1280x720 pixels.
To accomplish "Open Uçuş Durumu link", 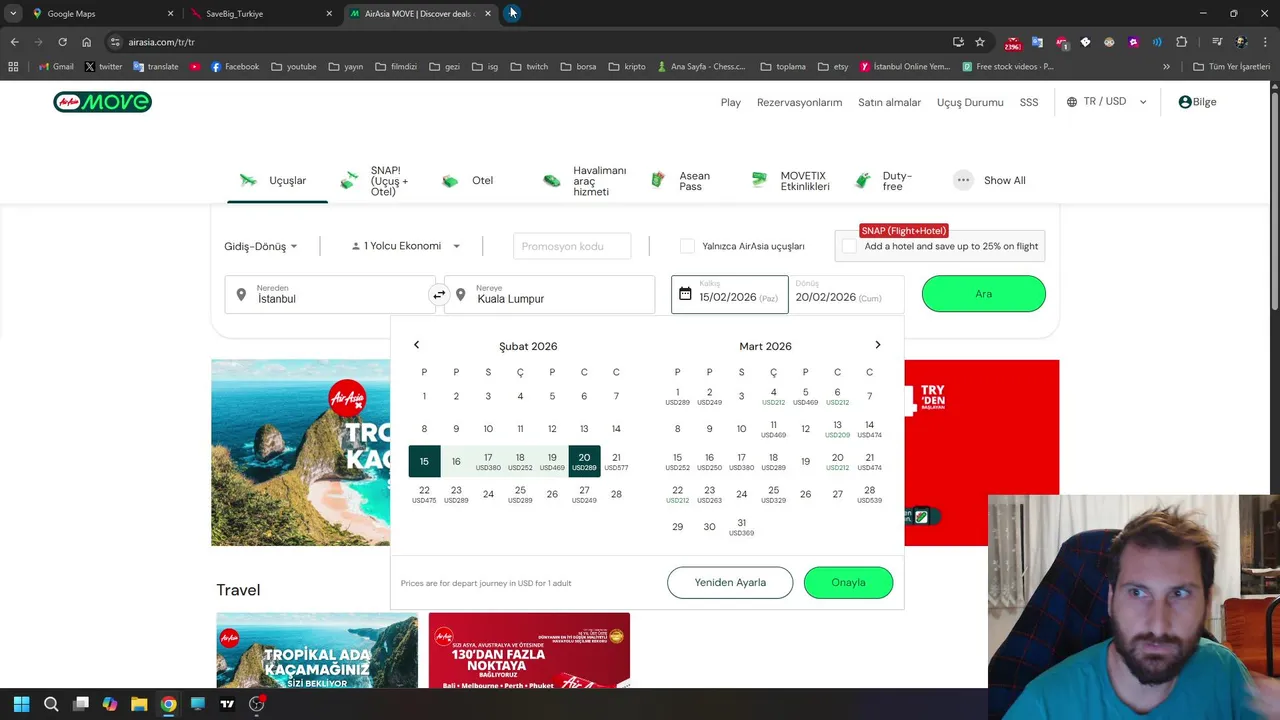I will tap(970, 102).
